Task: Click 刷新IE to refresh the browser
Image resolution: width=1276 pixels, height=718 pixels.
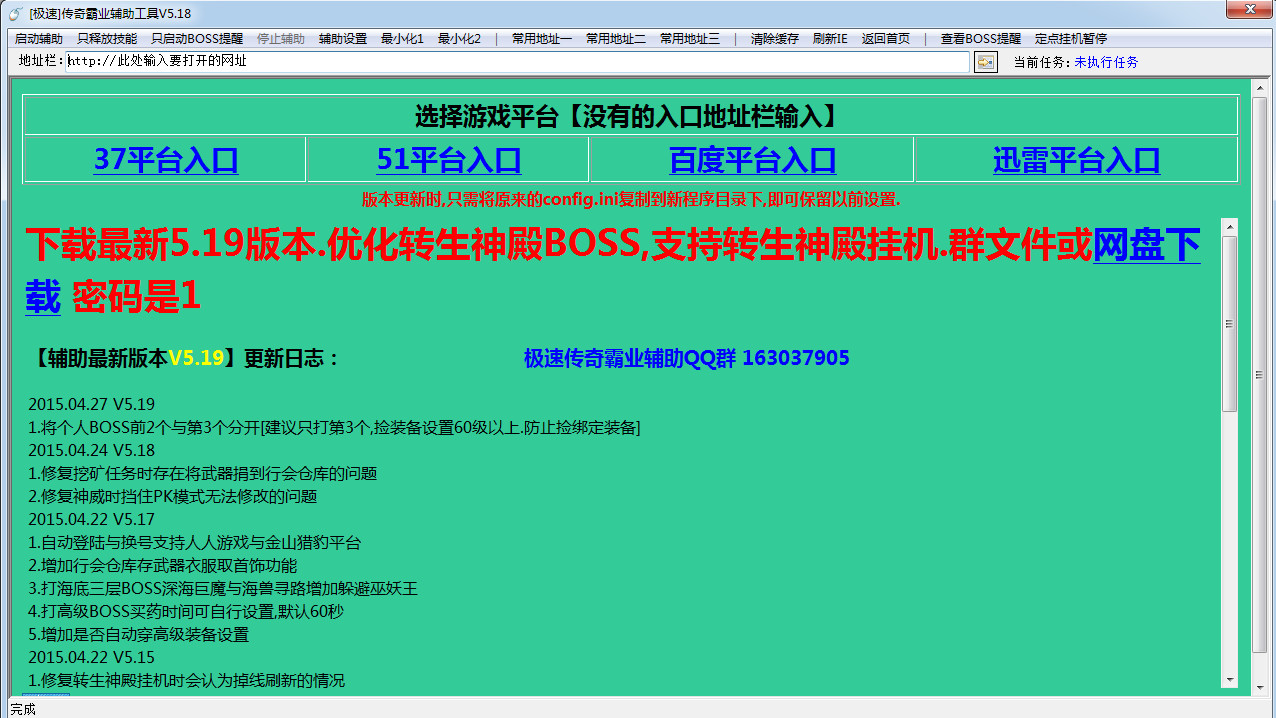Action: (830, 38)
